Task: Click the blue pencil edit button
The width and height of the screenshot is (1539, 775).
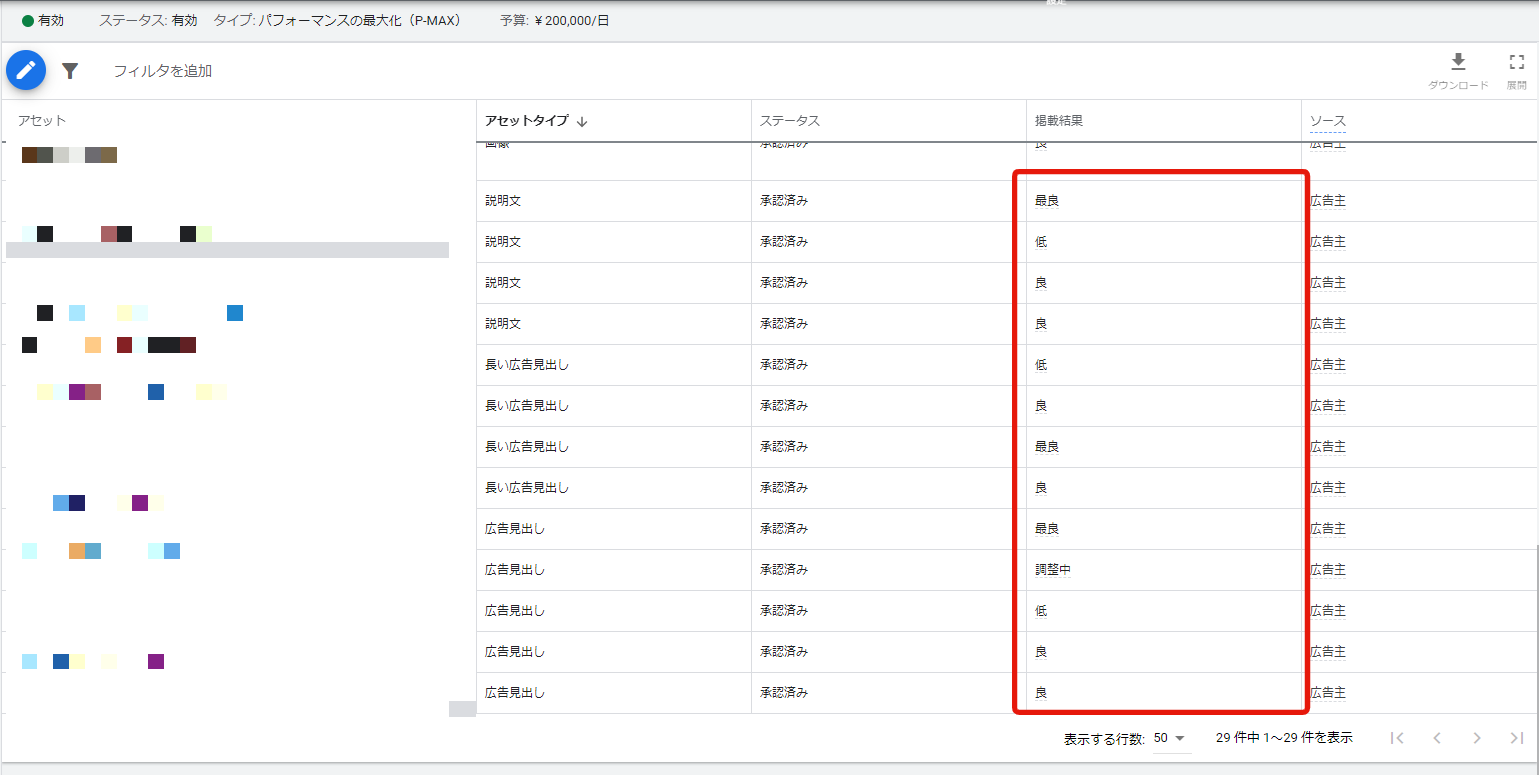Action: (26, 70)
